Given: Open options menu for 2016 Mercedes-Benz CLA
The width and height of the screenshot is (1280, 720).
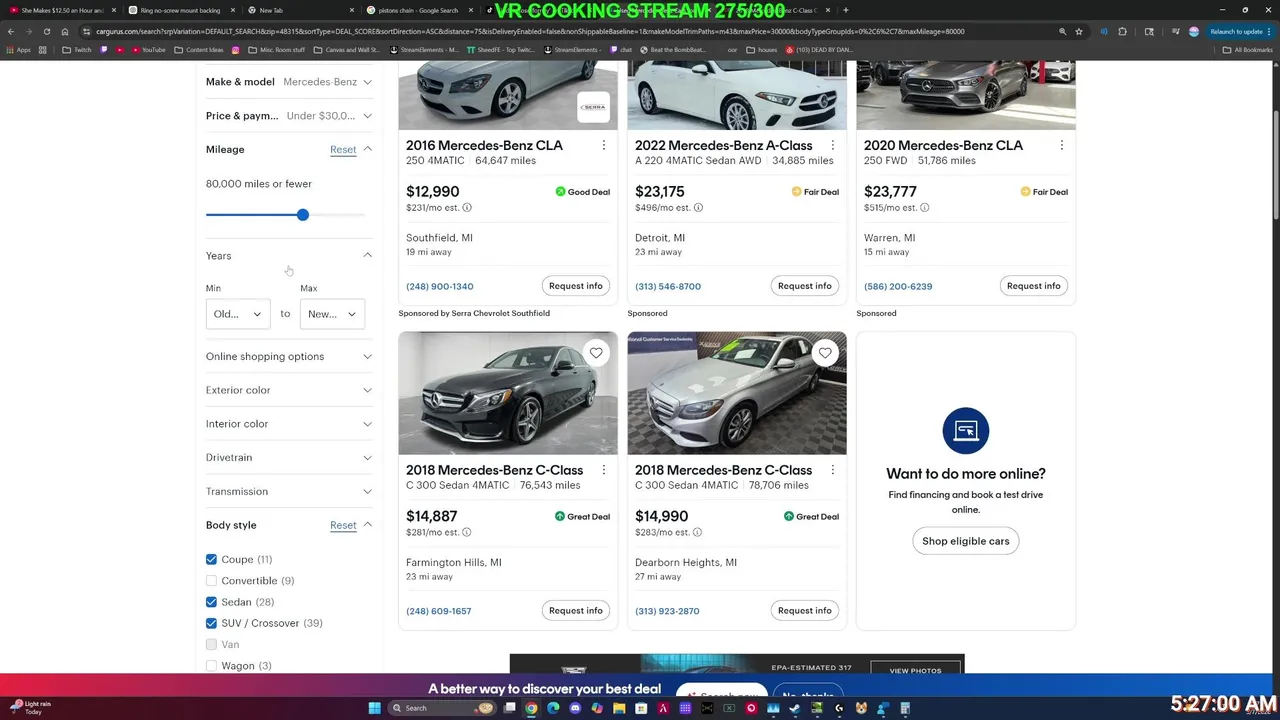Looking at the screenshot, I should [604, 146].
